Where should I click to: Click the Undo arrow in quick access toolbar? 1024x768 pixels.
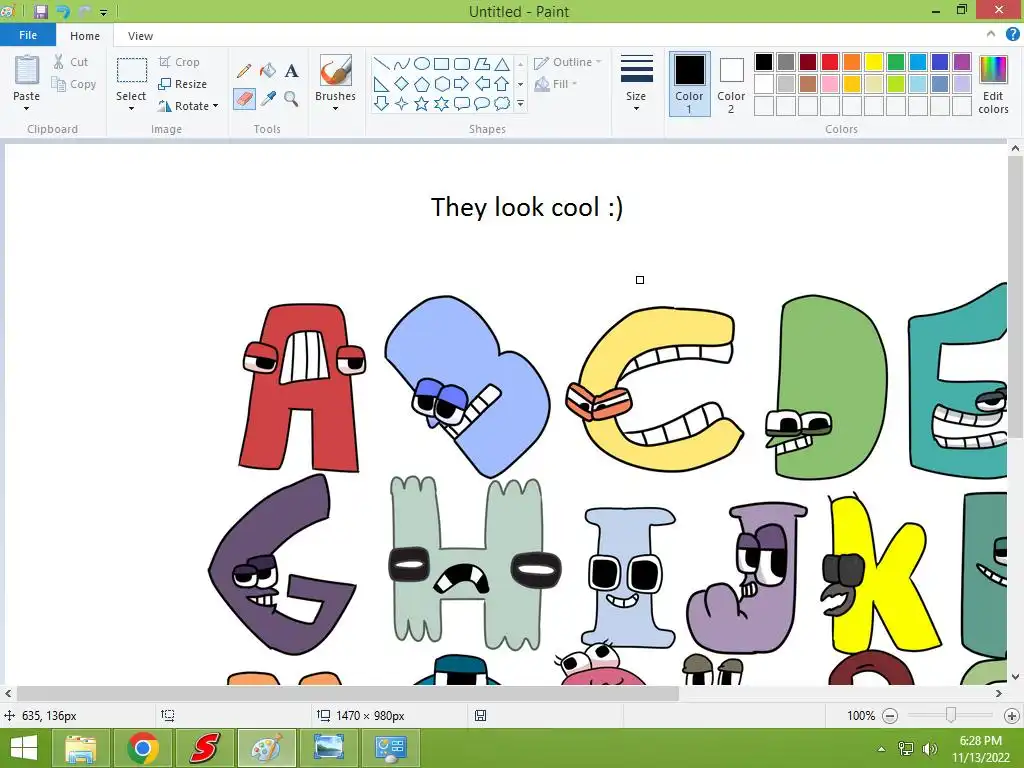coord(63,11)
